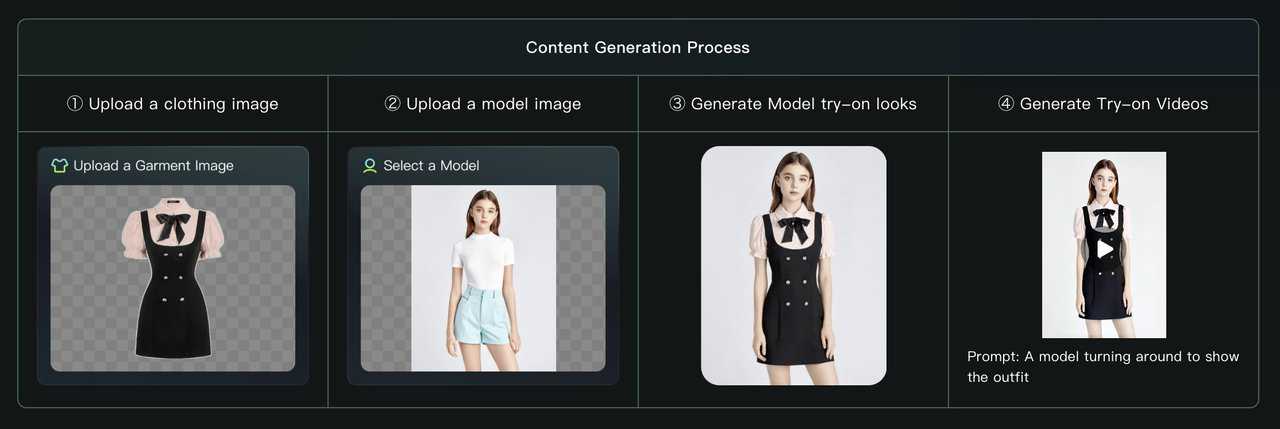The height and width of the screenshot is (429, 1280).
Task: Click the green shirt garment icon
Action: [x=59, y=165]
